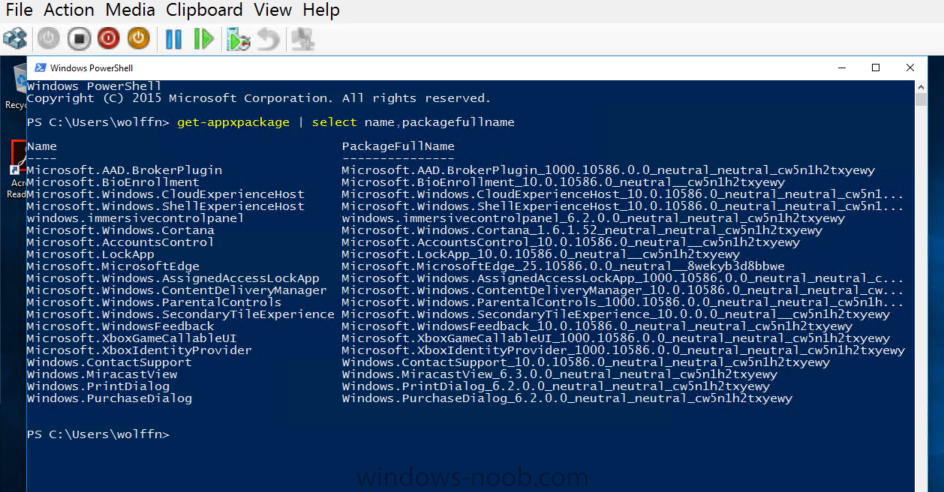Maximize the Windows PowerShell window
Screen dimensions: 944x492
[x=876, y=67]
